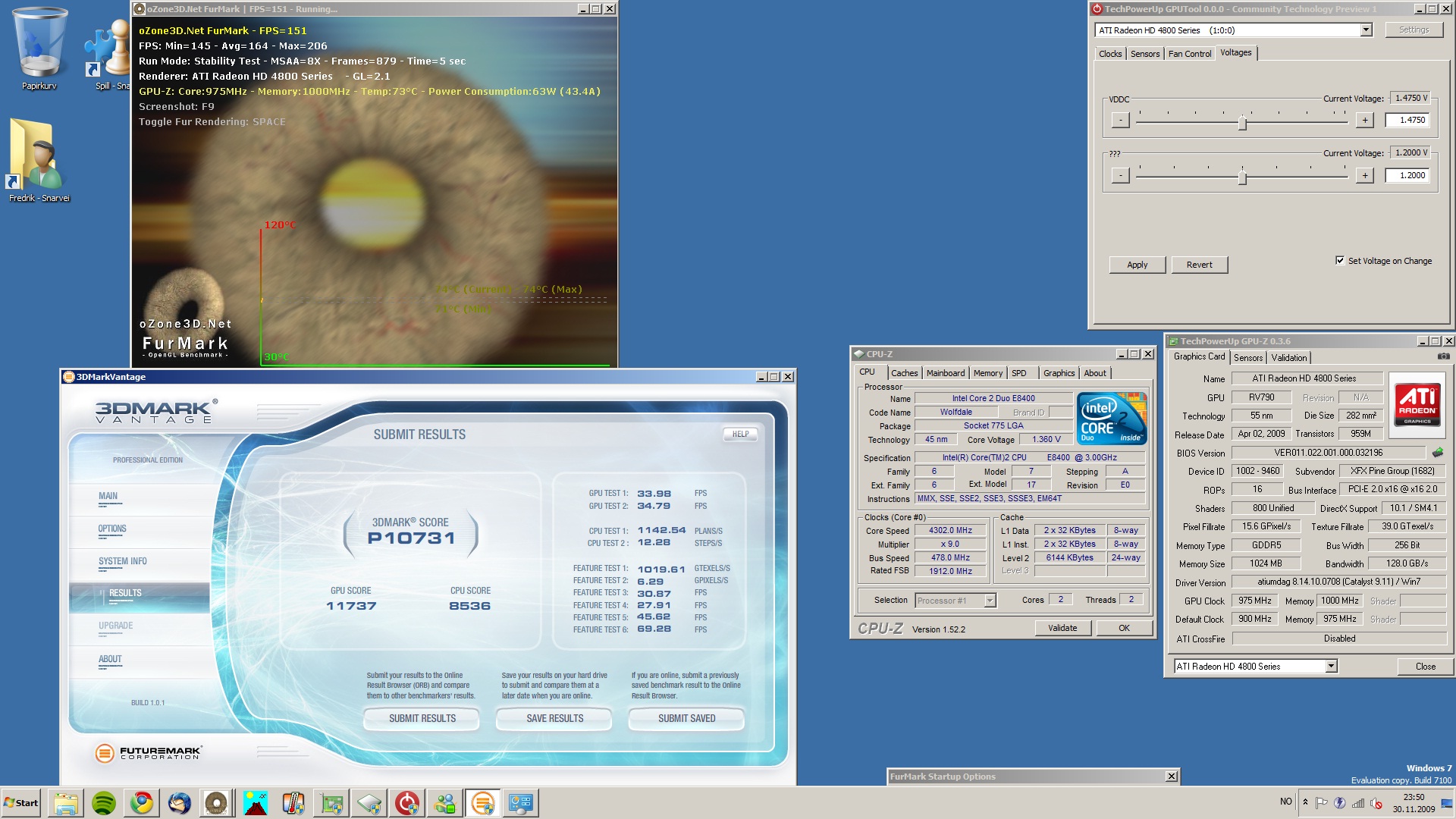The width and height of the screenshot is (1456, 819).
Task: Switch to GPUTool Sensors tab
Action: point(1144,54)
